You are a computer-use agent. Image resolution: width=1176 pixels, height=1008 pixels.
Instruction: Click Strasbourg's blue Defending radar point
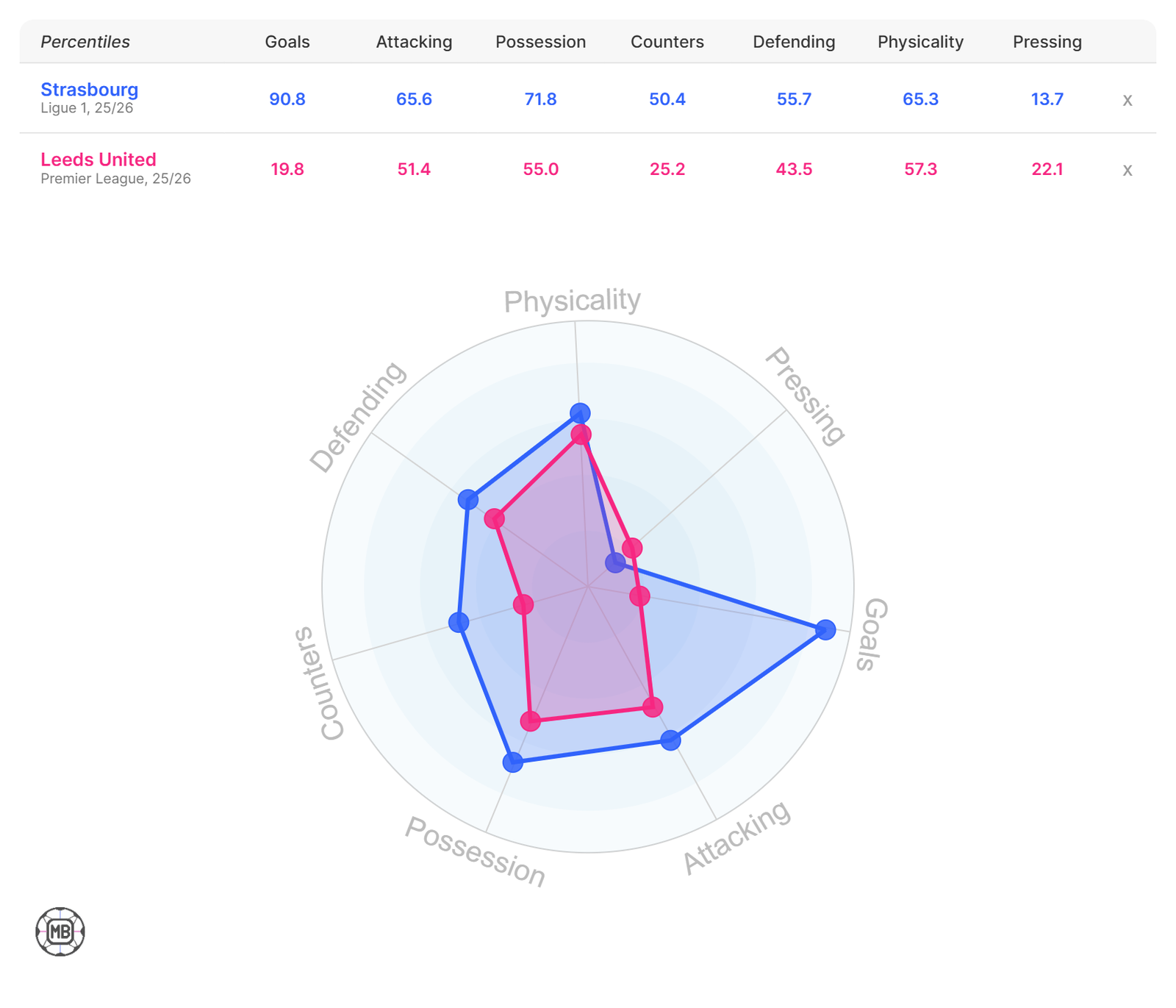click(467, 501)
